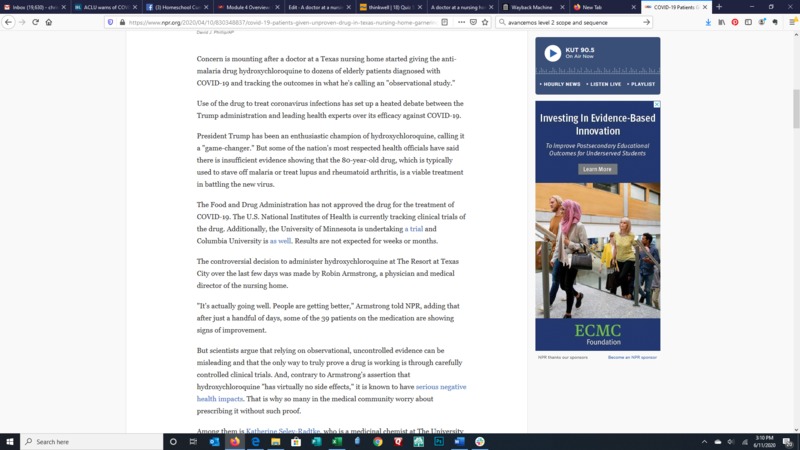The width and height of the screenshot is (800, 450).
Task: Open Windows Start menu
Action: point(10,441)
